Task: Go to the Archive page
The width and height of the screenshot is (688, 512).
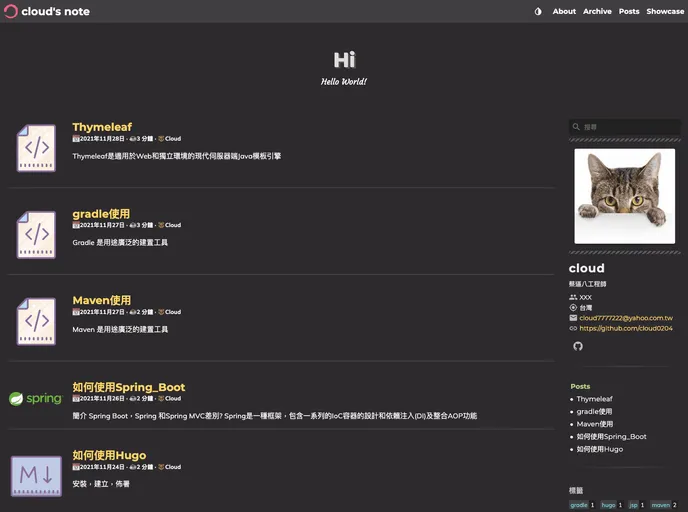Action: point(597,12)
